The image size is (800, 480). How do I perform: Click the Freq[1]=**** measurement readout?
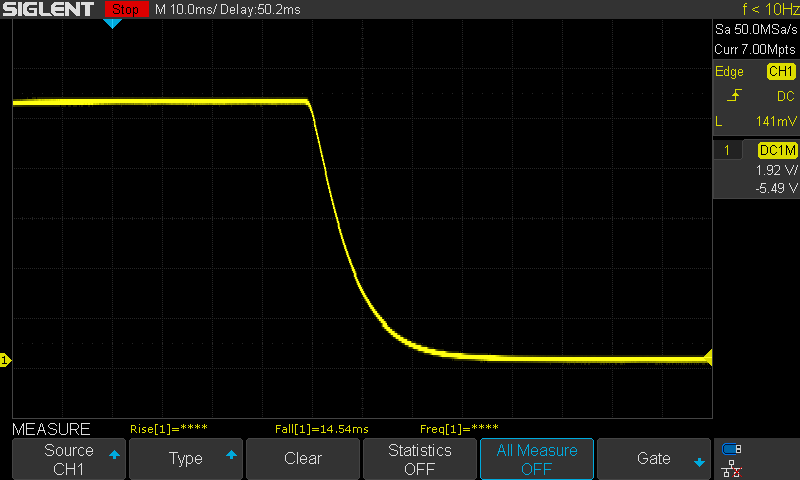(459, 429)
